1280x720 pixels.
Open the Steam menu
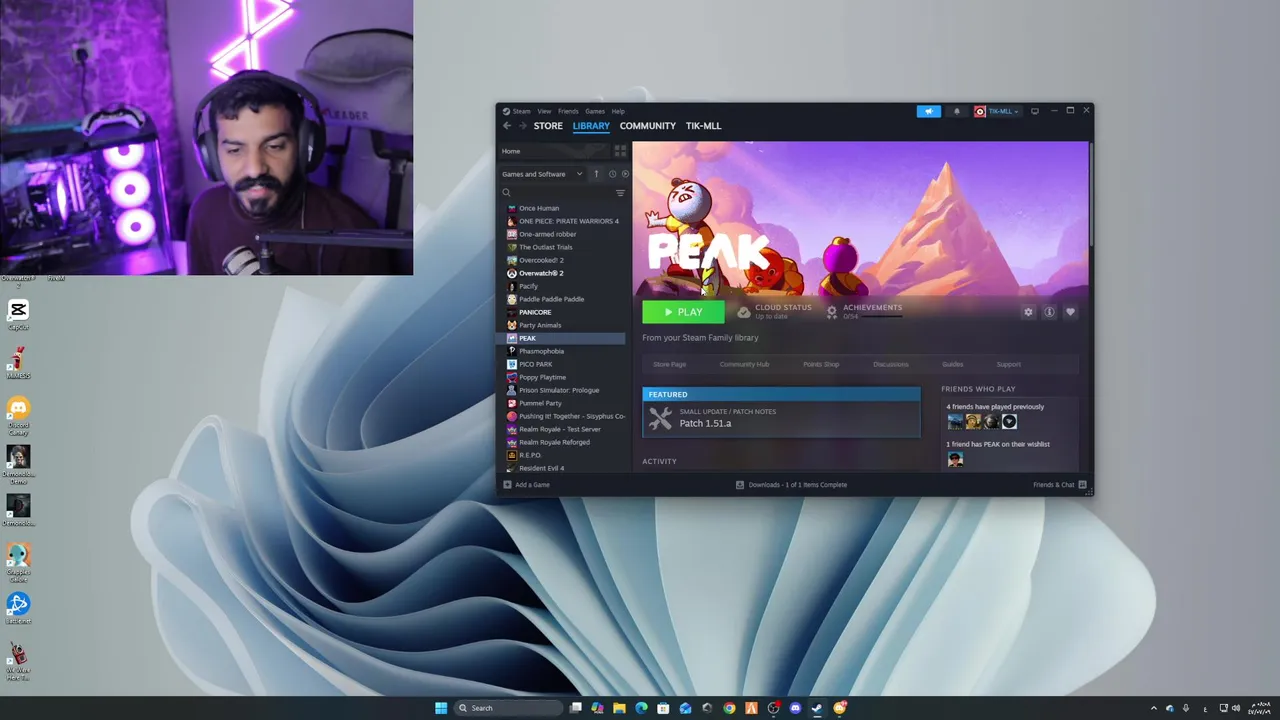(x=521, y=111)
